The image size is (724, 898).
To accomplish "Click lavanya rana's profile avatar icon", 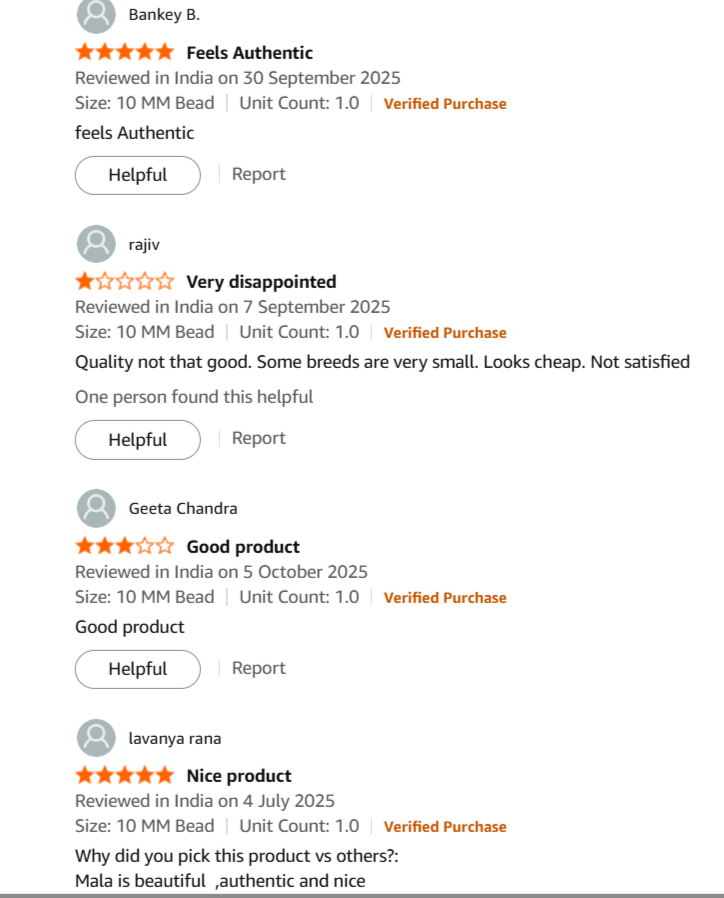I will click(96, 738).
